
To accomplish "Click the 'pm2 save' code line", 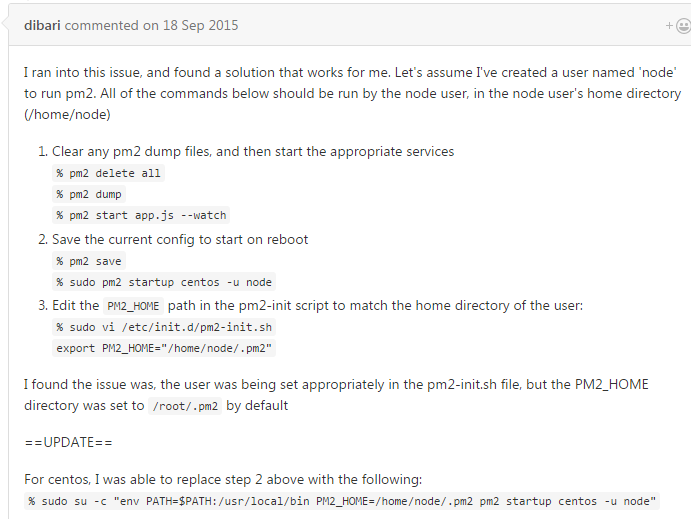I will [x=89, y=261].
